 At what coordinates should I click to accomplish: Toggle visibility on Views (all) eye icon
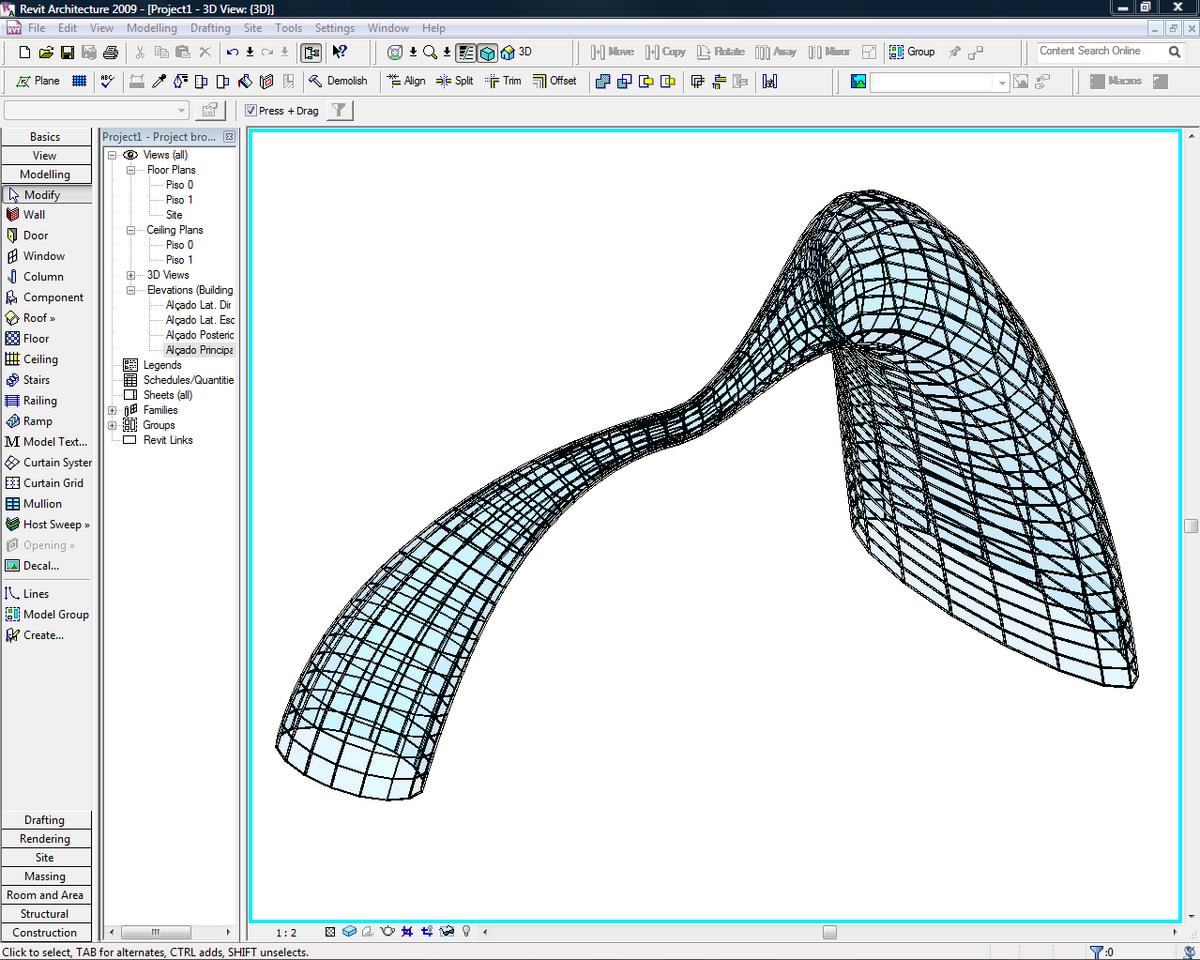click(130, 155)
